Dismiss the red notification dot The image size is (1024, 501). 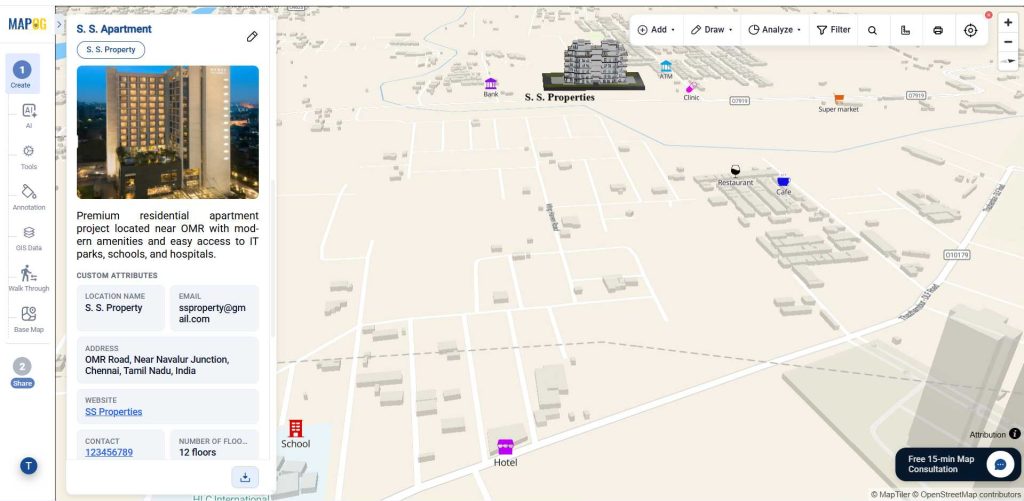coord(989,15)
